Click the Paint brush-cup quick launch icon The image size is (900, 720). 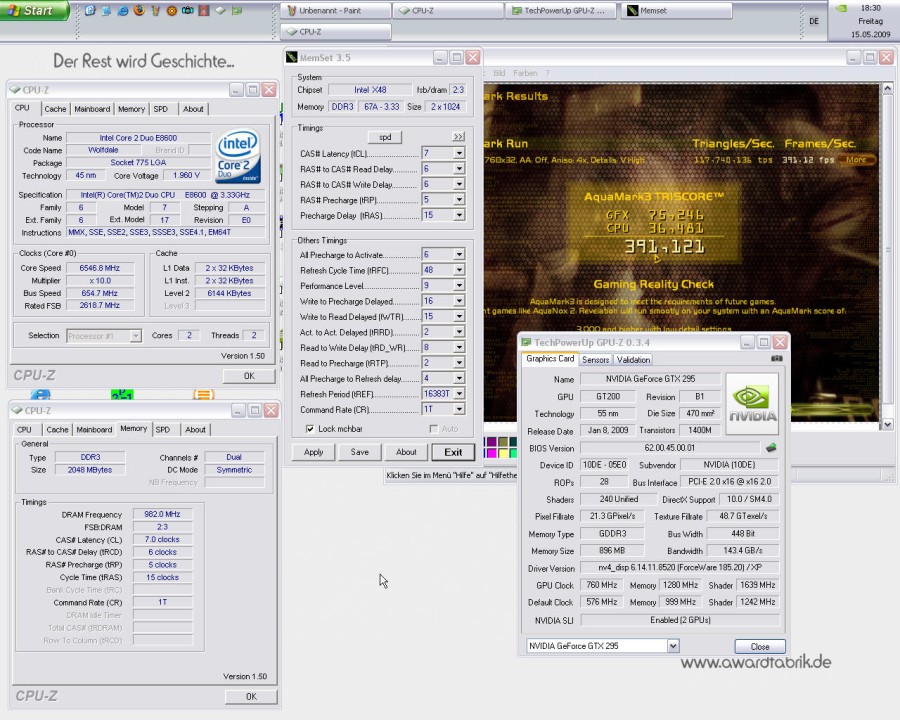[x=156, y=10]
